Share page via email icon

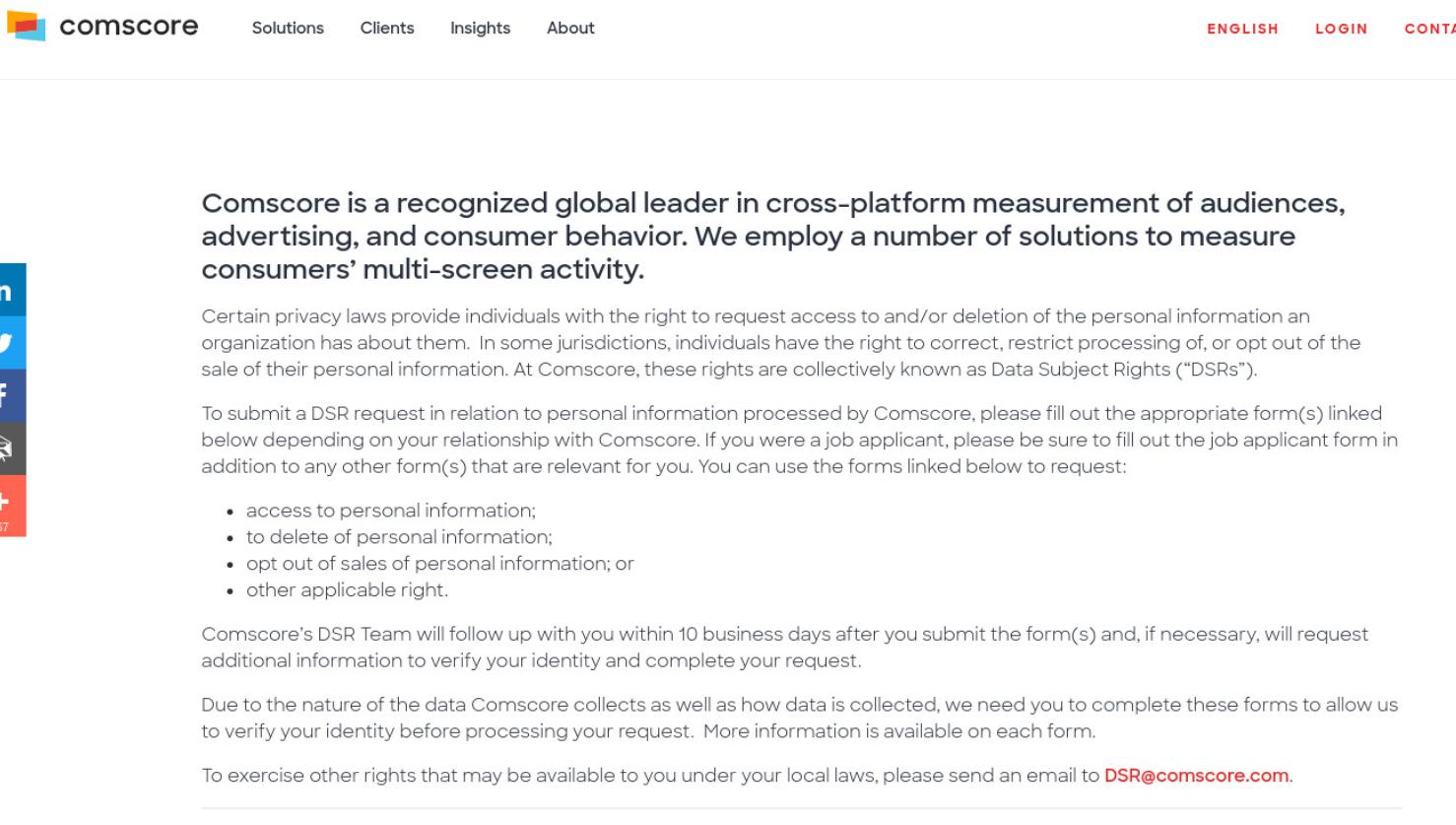[x=12, y=449]
